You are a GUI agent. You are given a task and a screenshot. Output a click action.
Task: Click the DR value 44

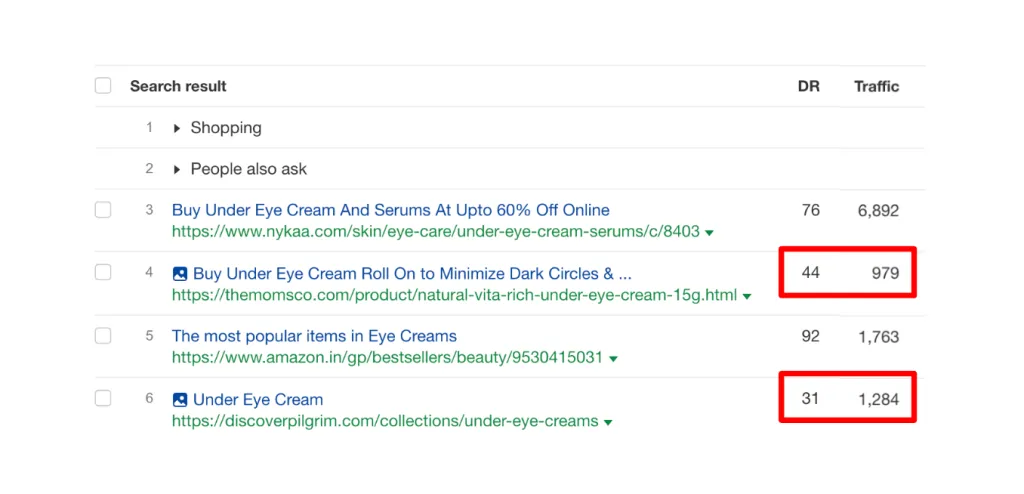(810, 272)
